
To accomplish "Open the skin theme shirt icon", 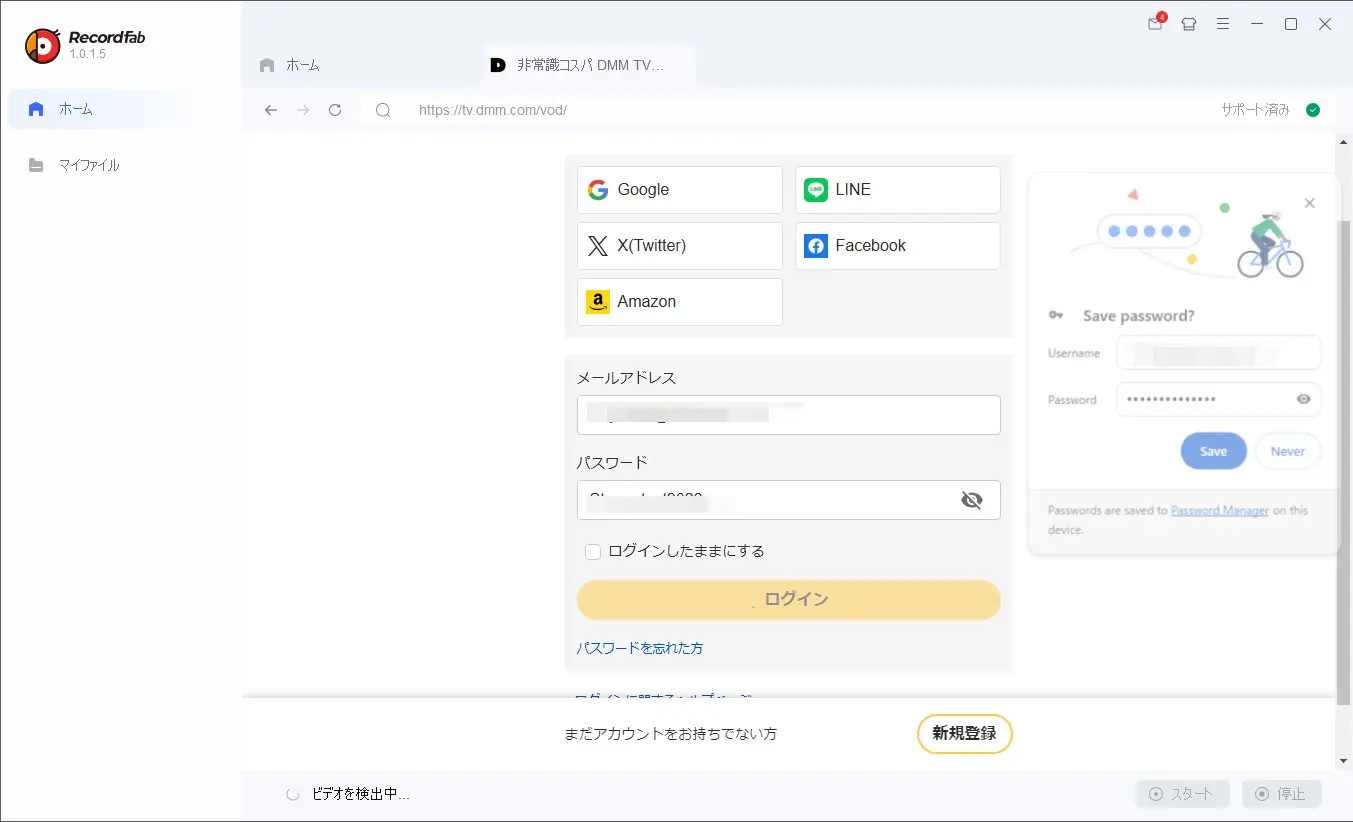I will 1188,24.
